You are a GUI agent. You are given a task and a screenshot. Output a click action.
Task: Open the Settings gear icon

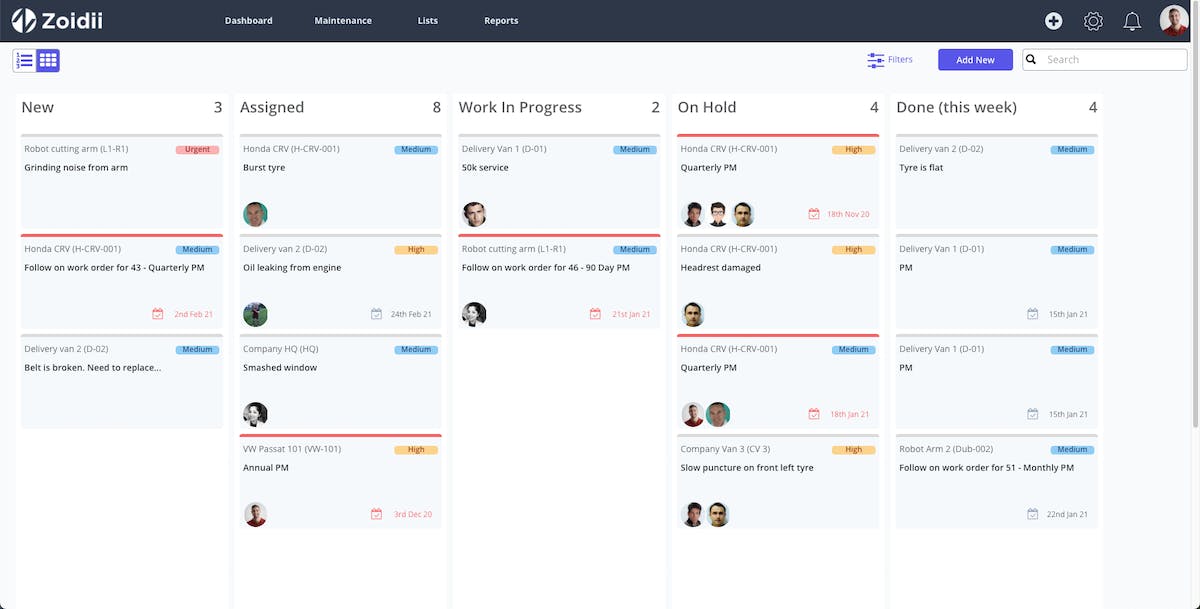pyautogui.click(x=1093, y=20)
